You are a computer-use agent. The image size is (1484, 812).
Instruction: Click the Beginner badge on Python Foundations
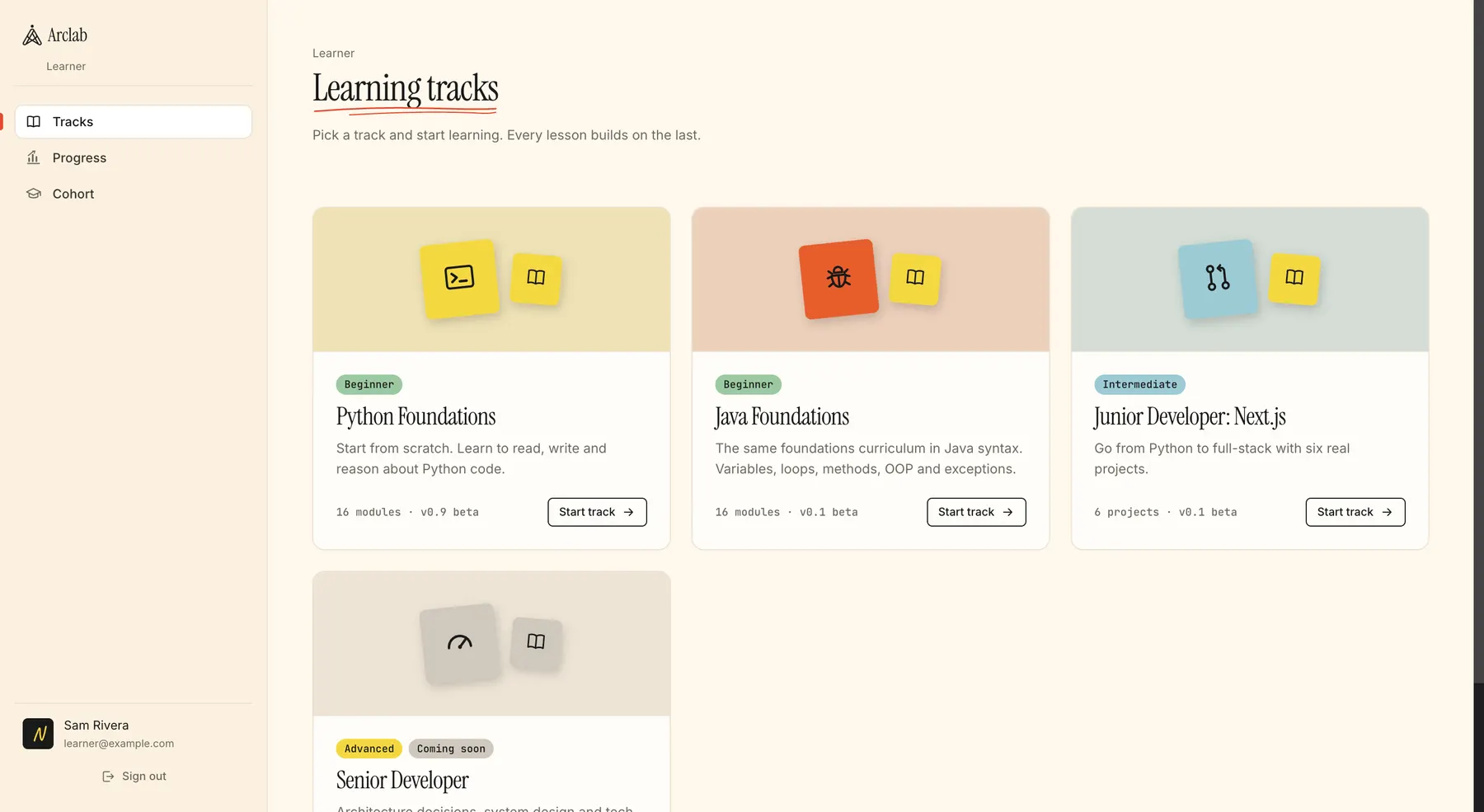coord(369,385)
